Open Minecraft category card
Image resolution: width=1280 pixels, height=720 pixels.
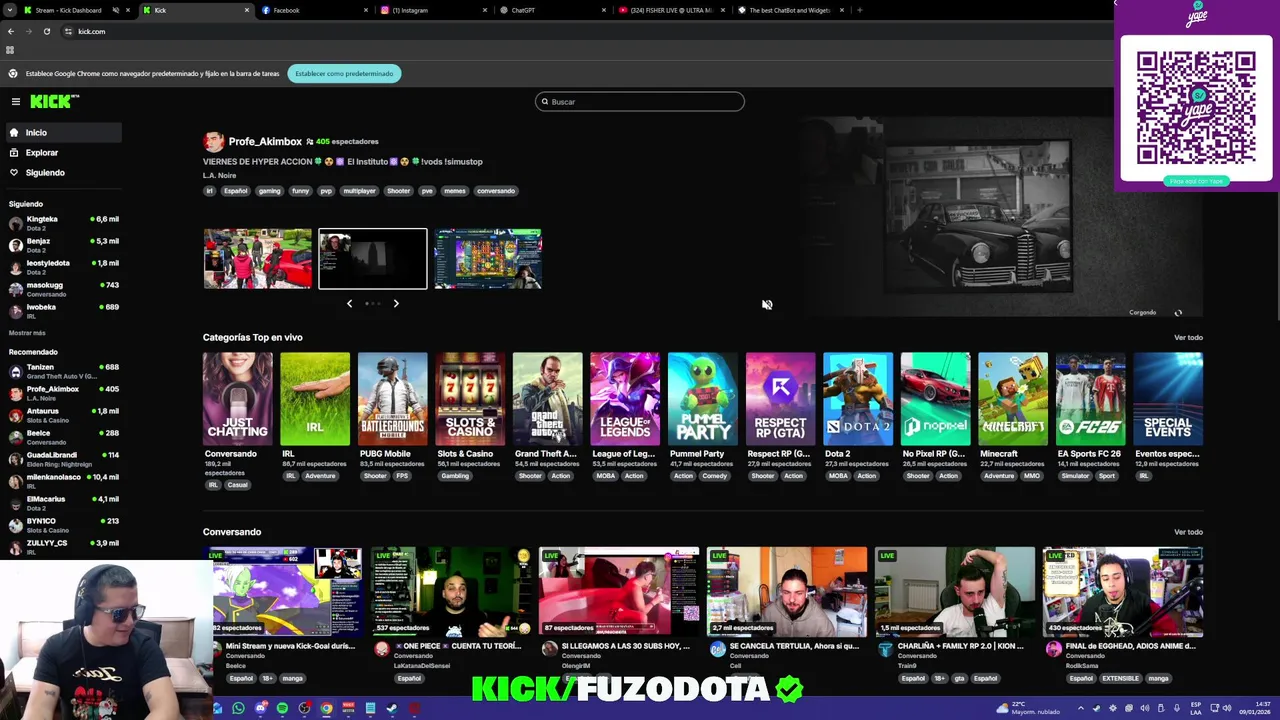coord(1012,398)
